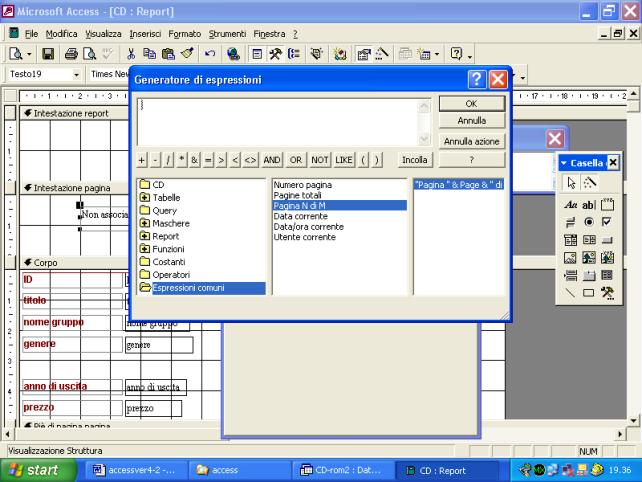Open the Casella toolbox title dropdown arrow
Screen dimensions: 642x482
pos(563,163)
